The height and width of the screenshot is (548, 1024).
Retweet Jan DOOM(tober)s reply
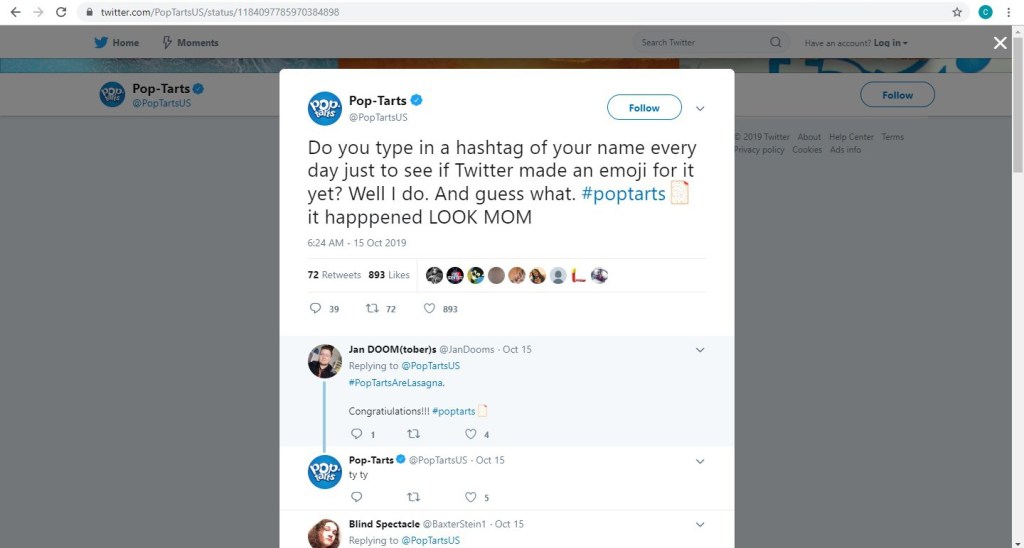413,434
